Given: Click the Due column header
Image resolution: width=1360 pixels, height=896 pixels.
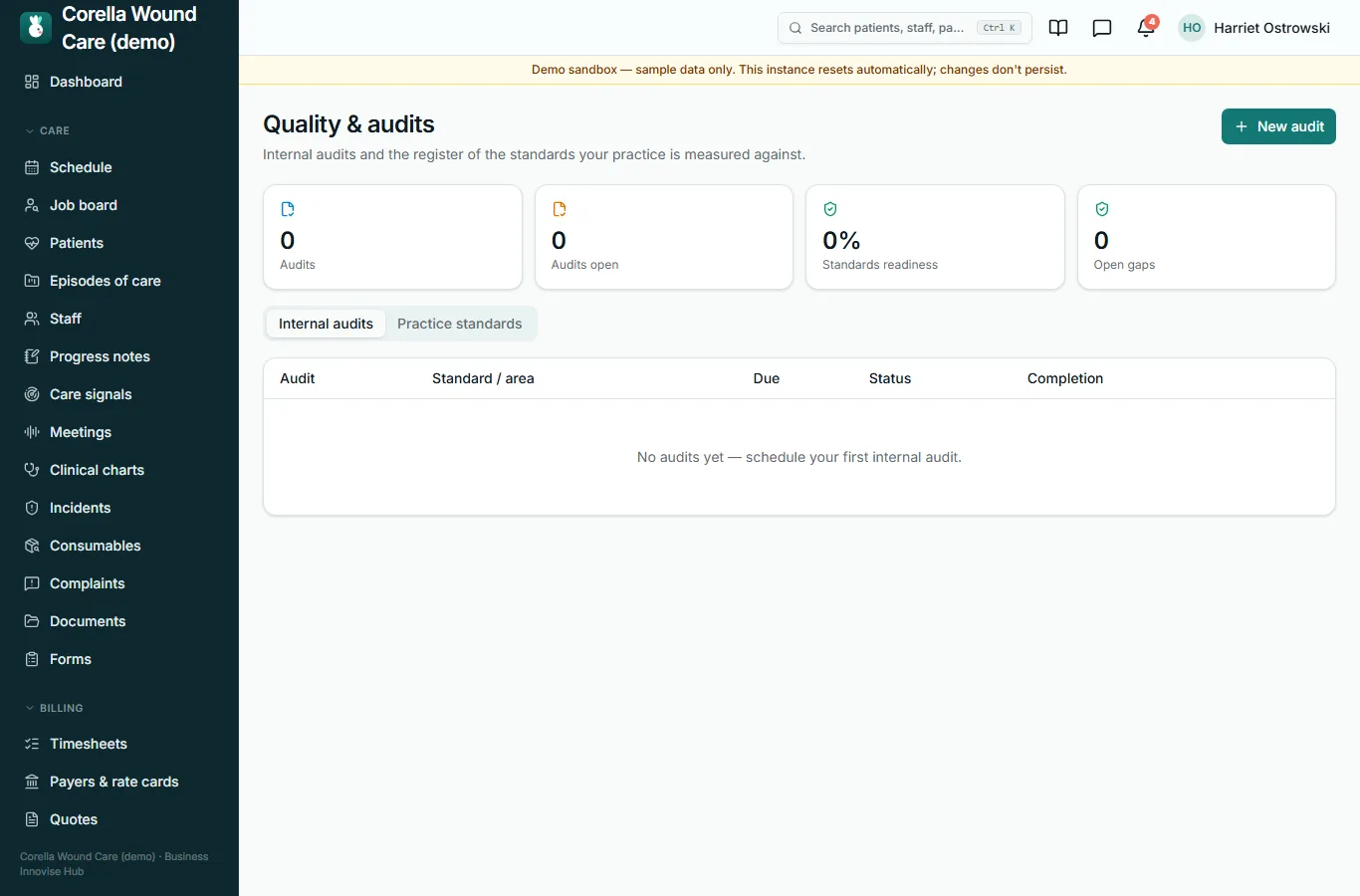Looking at the screenshot, I should click(767, 378).
